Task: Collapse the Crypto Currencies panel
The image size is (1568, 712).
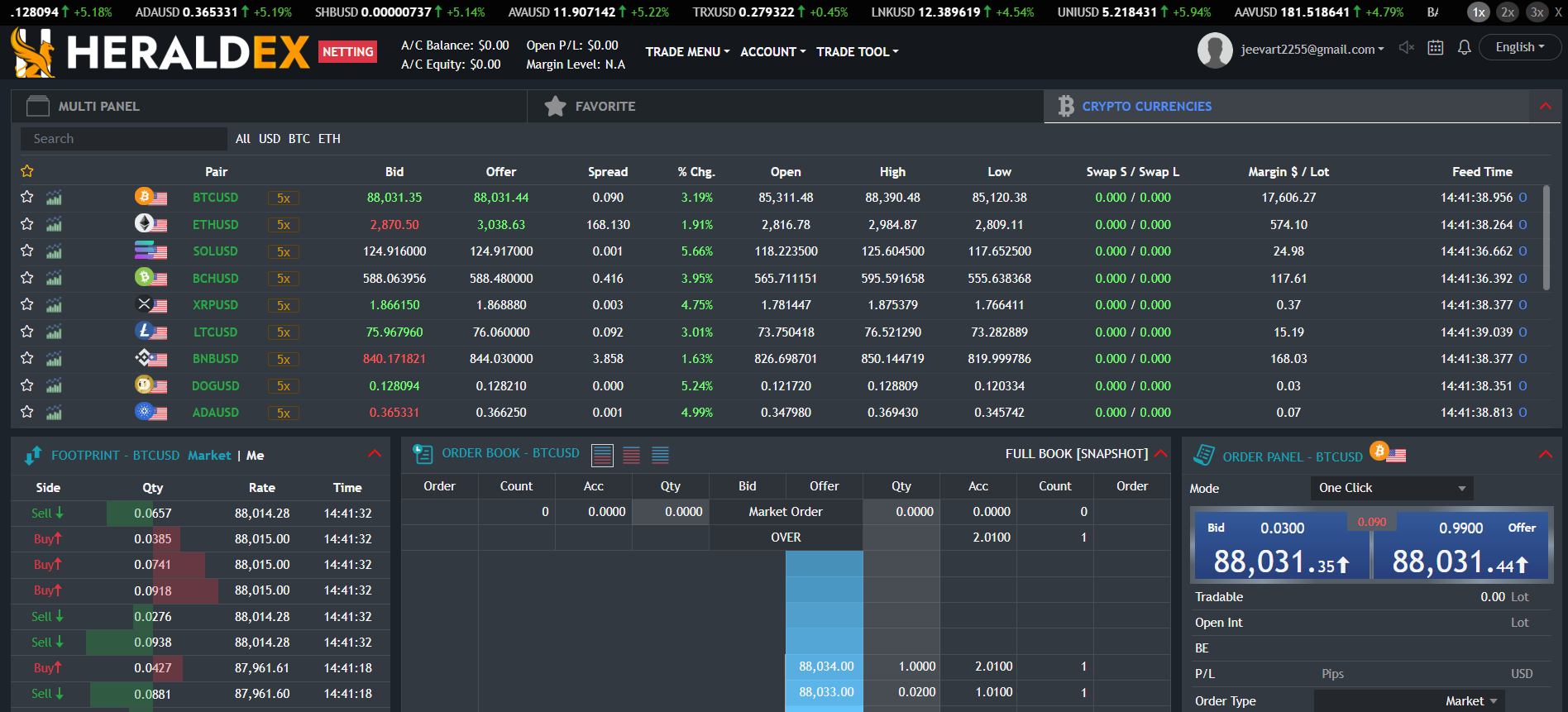Action: [x=1545, y=107]
